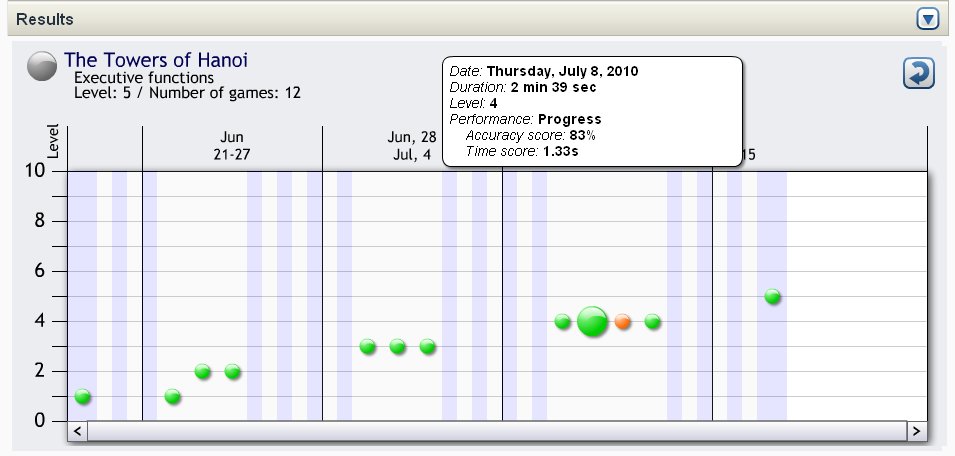955x456 pixels.
Task: Click the 'Executive functions' subtitle text
Action: [144, 78]
